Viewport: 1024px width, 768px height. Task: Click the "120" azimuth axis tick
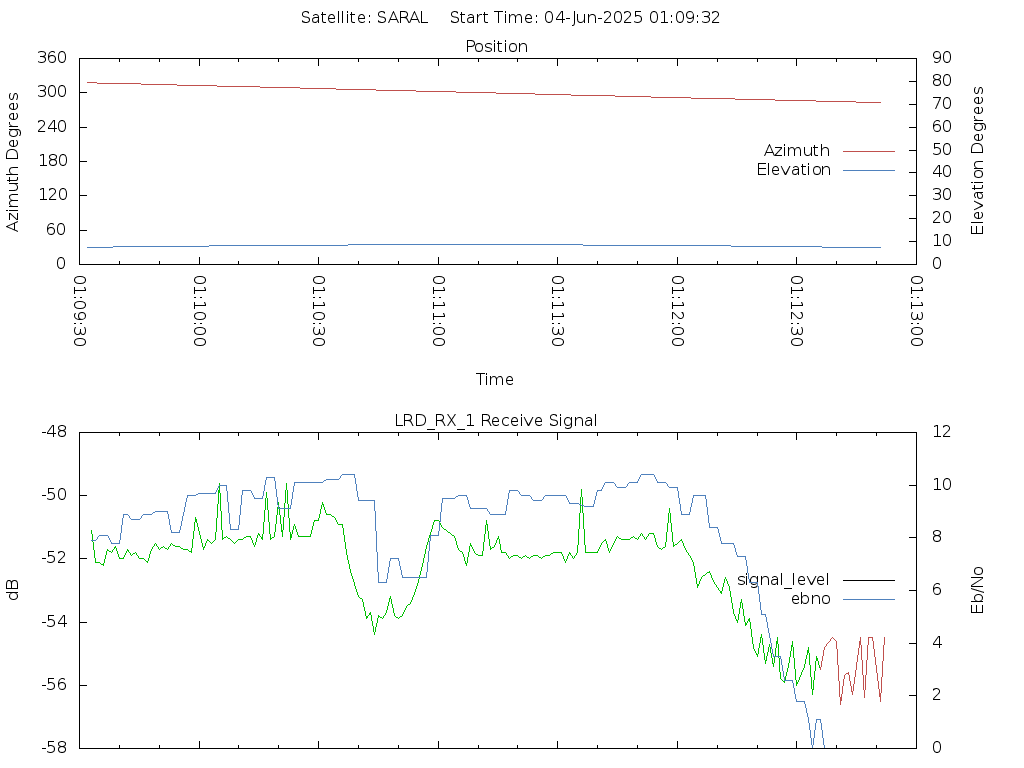52,195
